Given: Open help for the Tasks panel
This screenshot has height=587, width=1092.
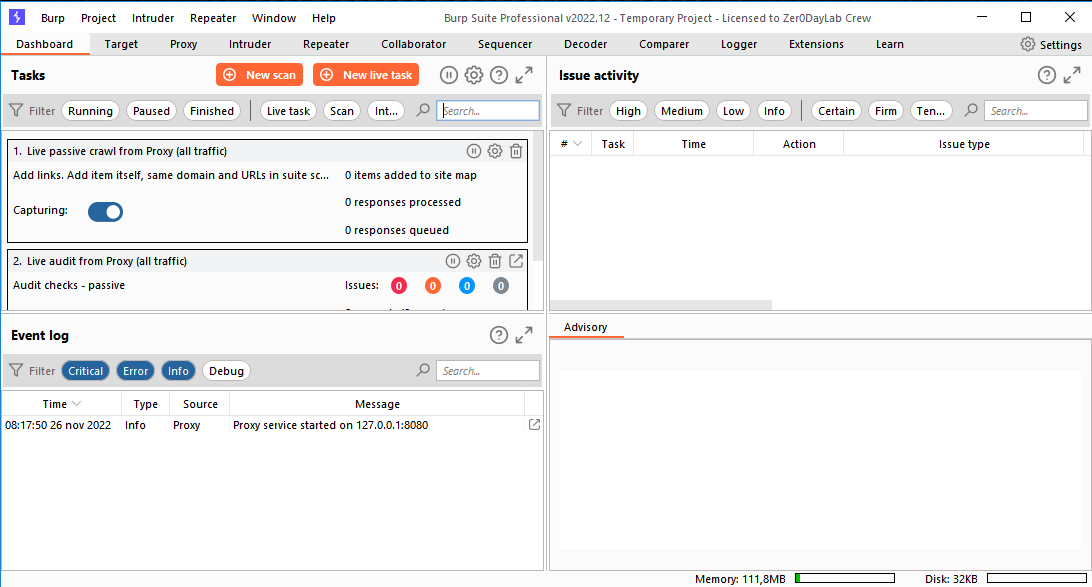Looking at the screenshot, I should [499, 75].
